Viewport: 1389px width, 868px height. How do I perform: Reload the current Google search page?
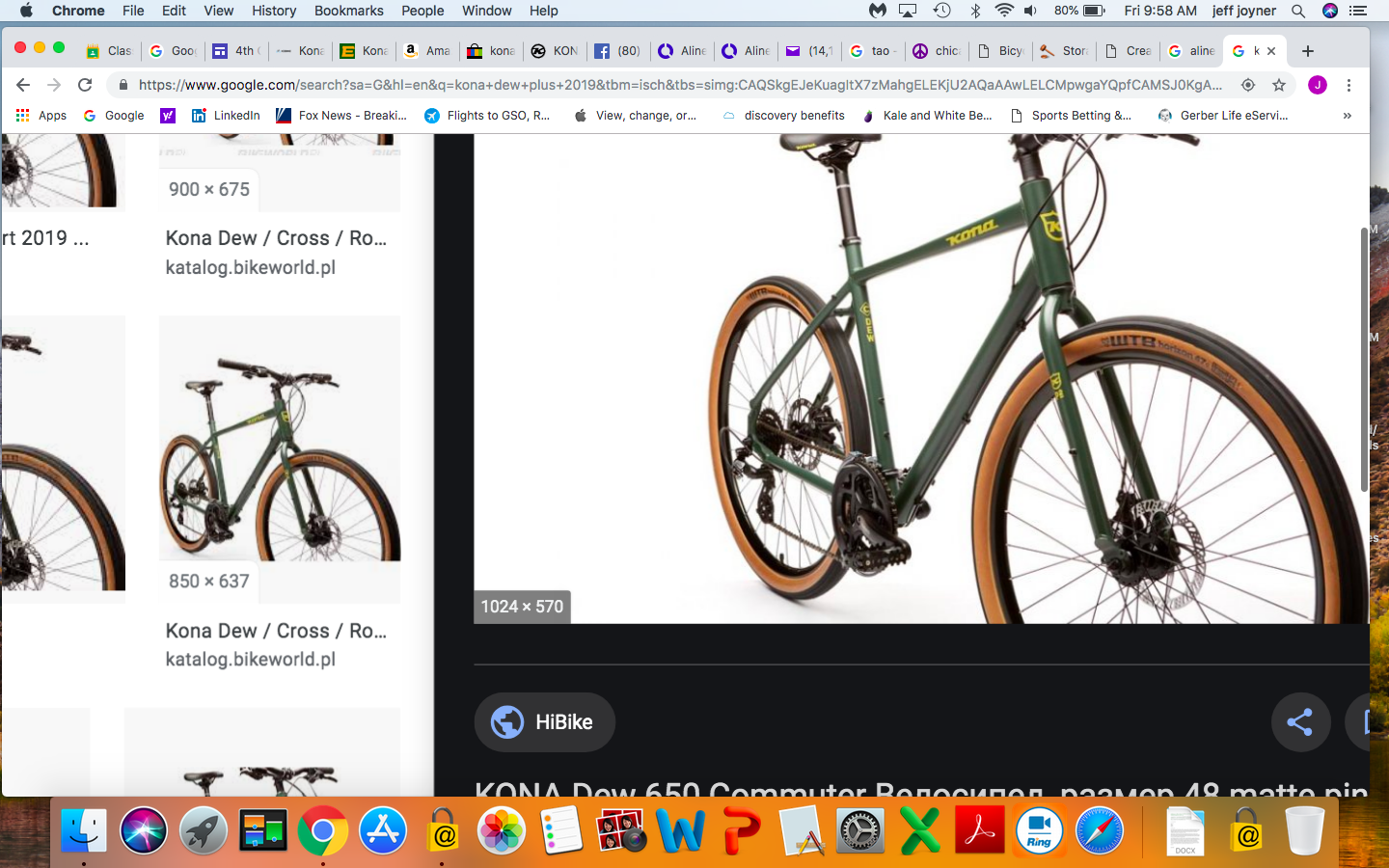pos(85,85)
